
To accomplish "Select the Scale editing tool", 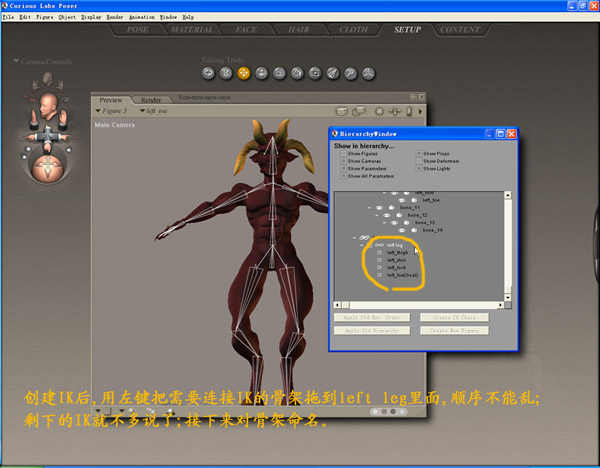I will click(x=280, y=73).
